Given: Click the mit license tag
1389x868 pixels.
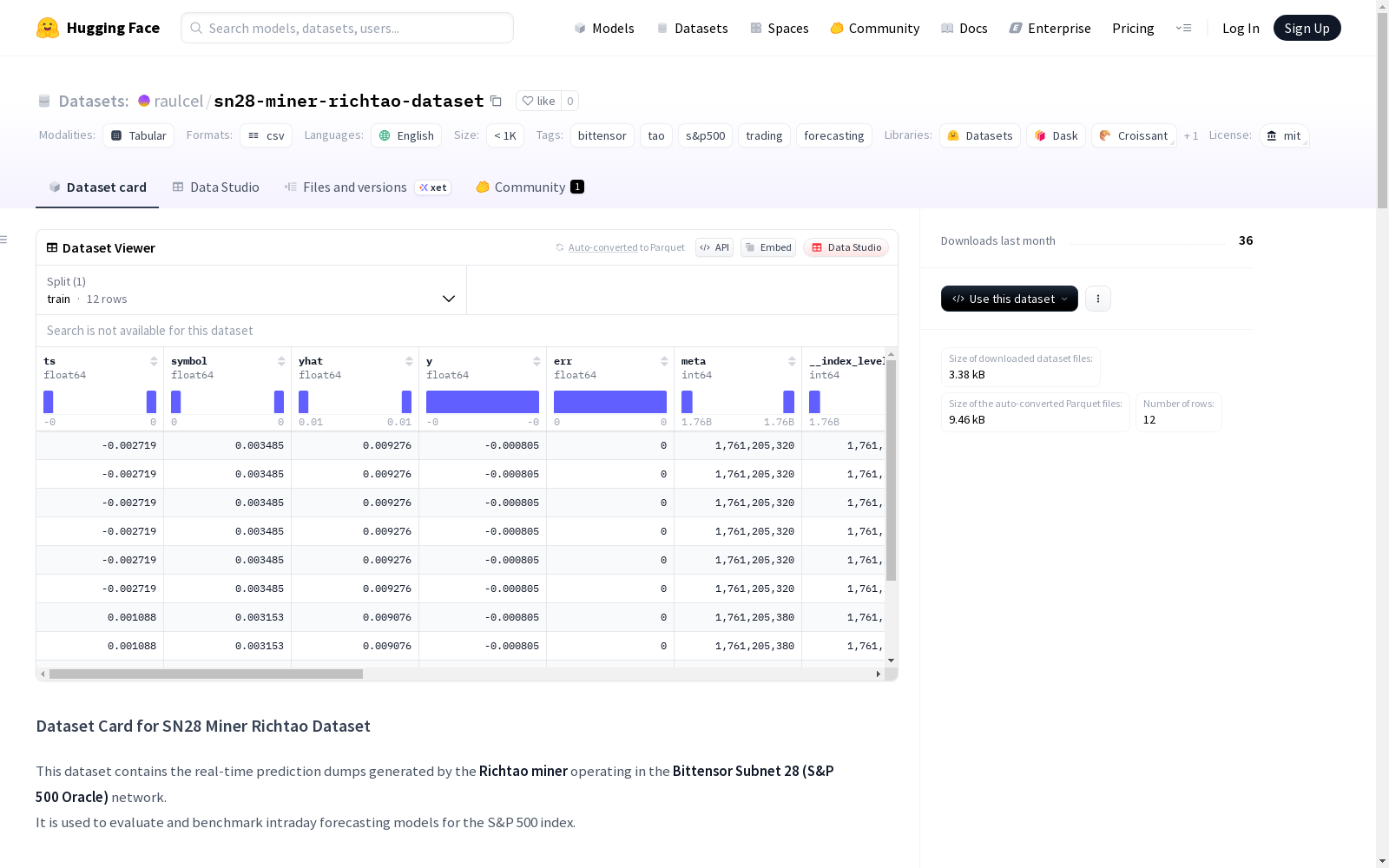Looking at the screenshot, I should point(1284,135).
